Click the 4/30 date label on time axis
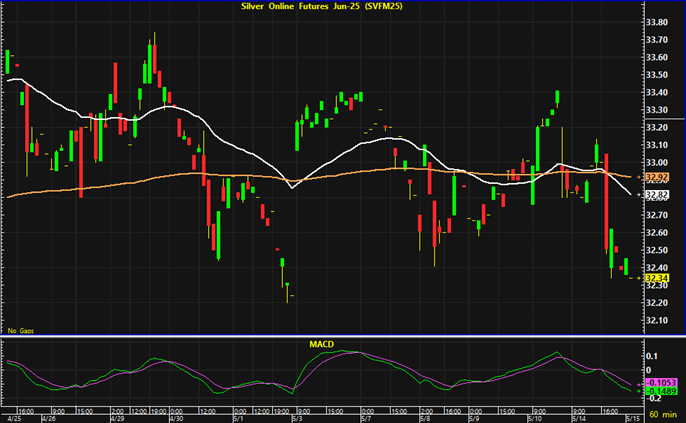The width and height of the screenshot is (686, 423). coord(177,416)
